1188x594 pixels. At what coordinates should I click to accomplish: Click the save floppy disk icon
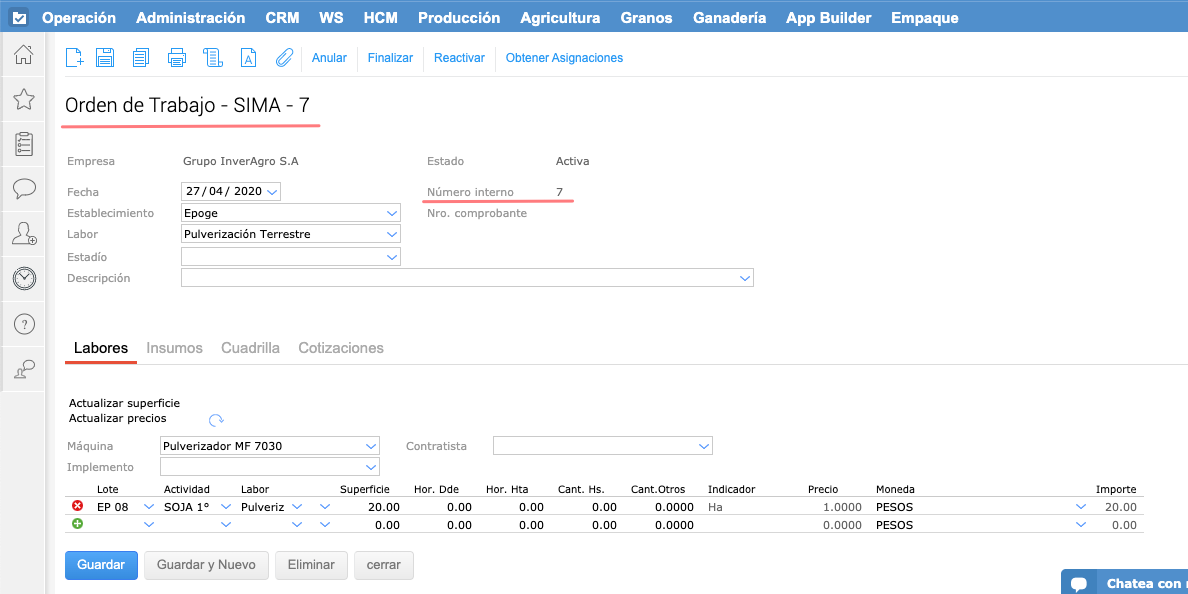coord(104,58)
